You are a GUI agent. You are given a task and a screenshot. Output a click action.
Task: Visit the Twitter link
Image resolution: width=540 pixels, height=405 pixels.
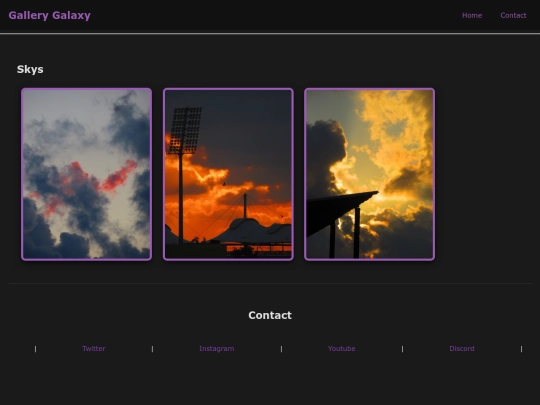pos(94,349)
